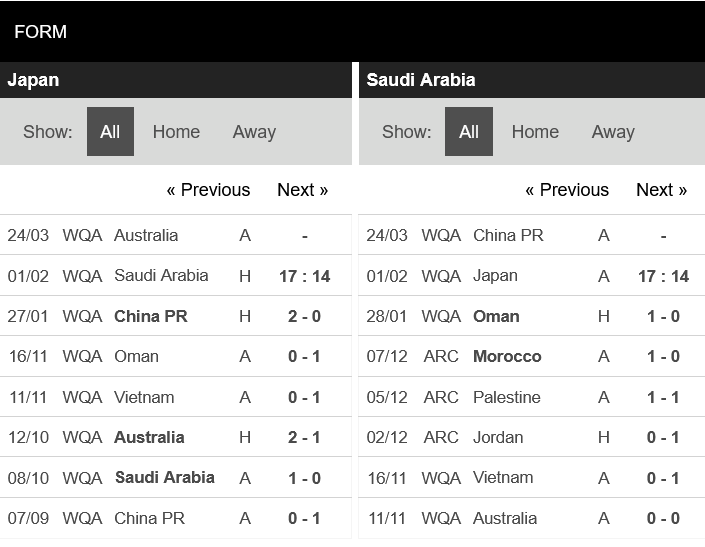The height and width of the screenshot is (547, 705).
Task: Filter Saudi Arabia form by Away
Action: tap(613, 132)
